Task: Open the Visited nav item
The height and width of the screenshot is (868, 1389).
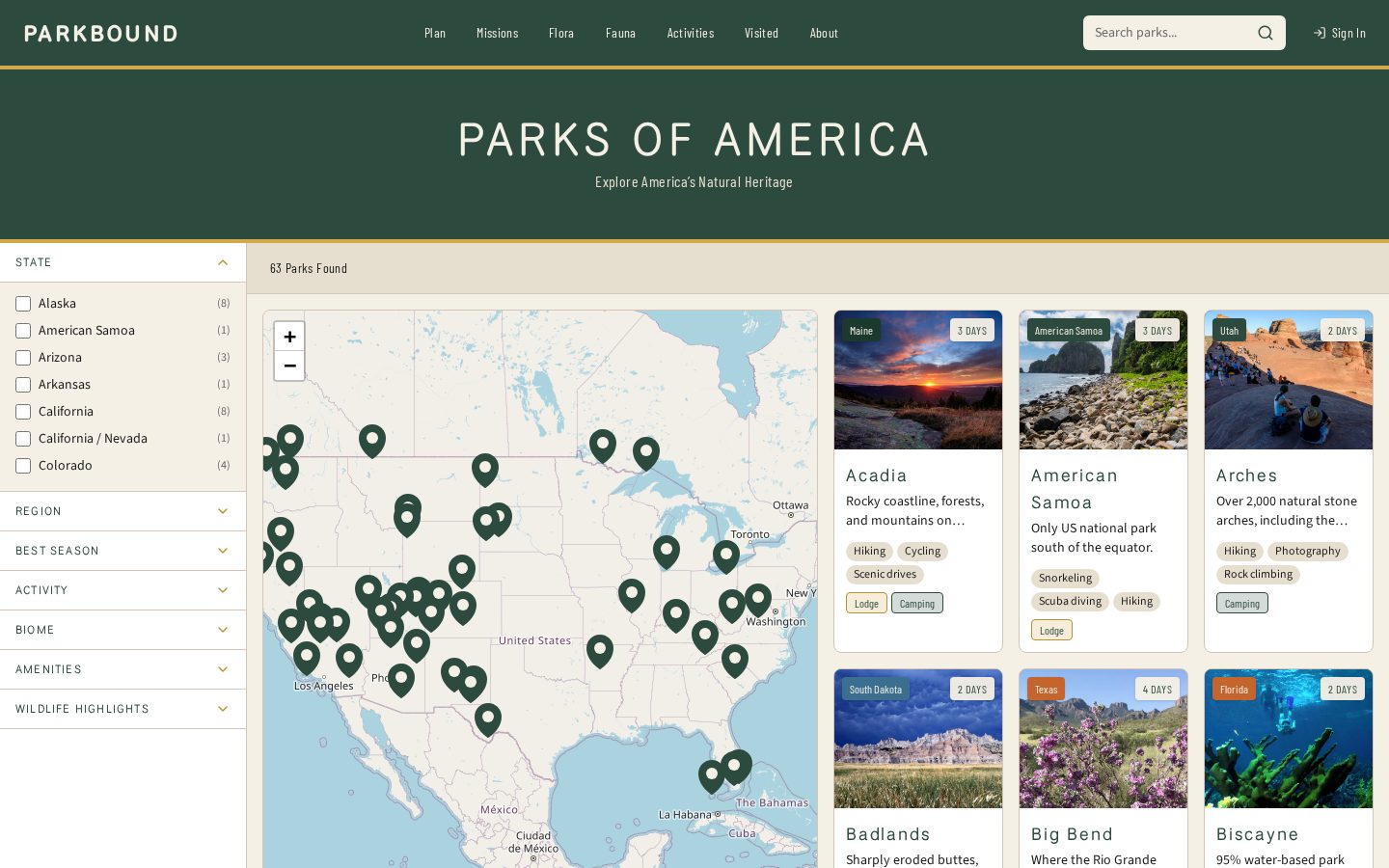Action: pos(761,33)
